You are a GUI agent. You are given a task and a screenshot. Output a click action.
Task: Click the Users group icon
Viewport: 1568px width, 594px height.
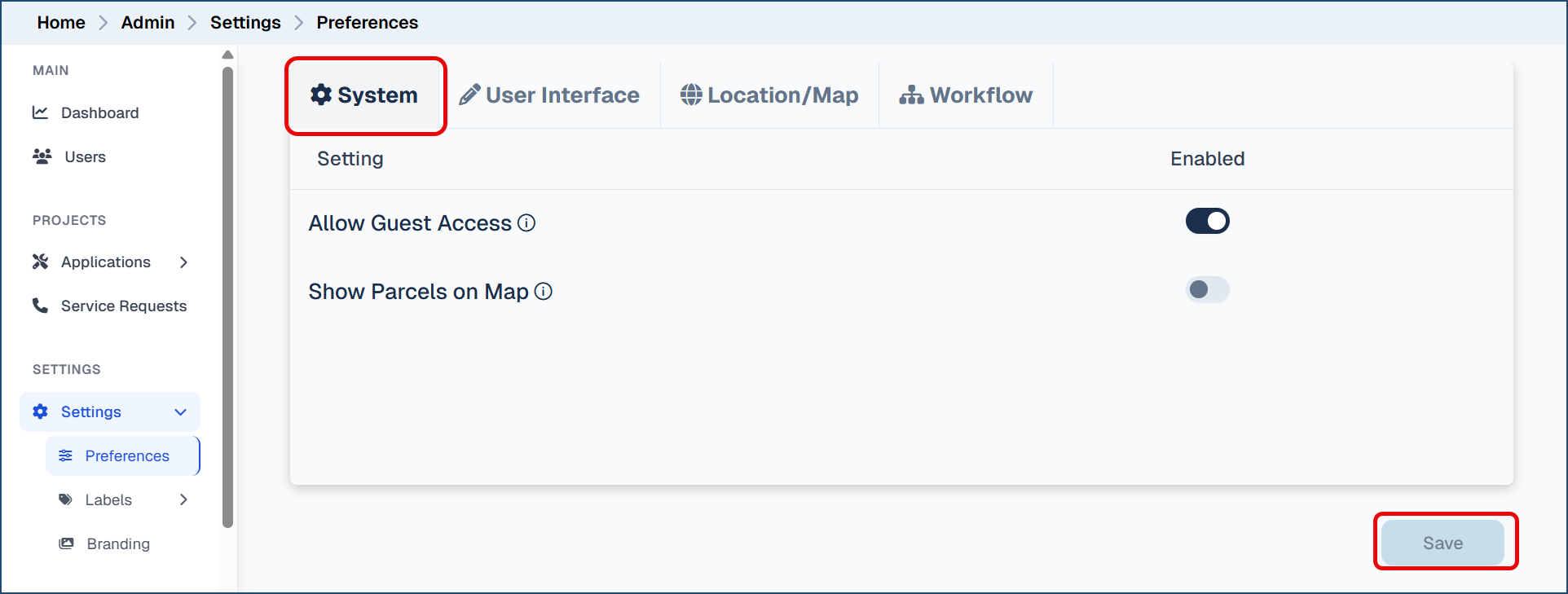pyautogui.click(x=42, y=156)
